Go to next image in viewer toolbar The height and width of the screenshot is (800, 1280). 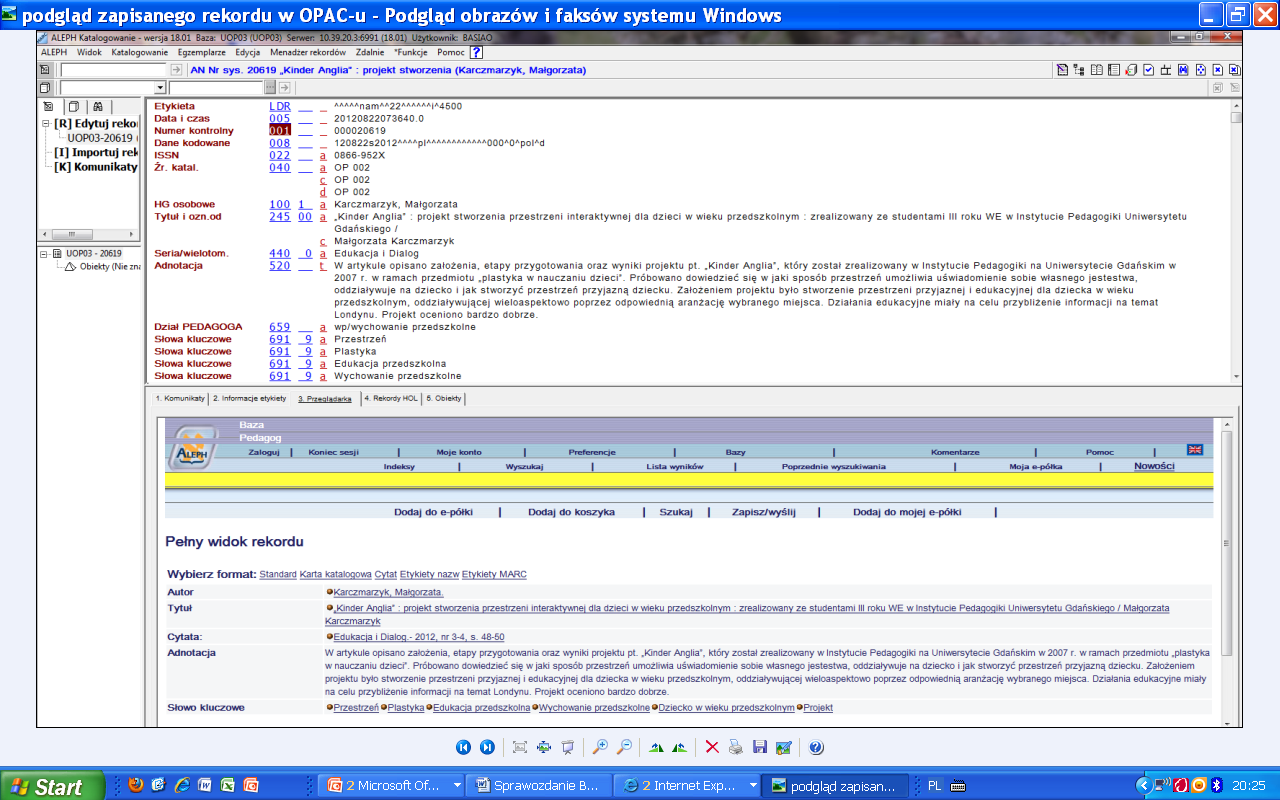point(487,747)
